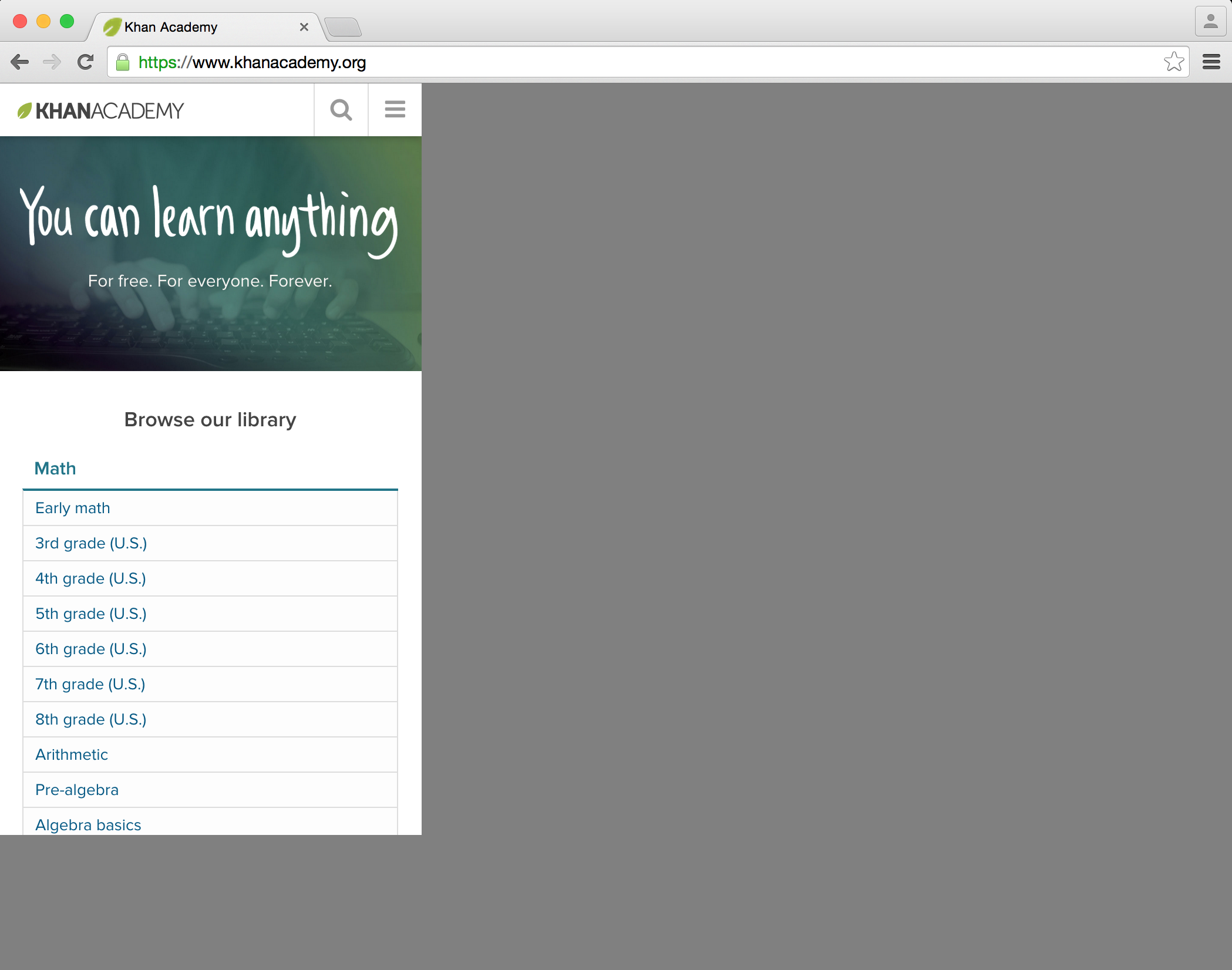Open a new browser tab
1232x970 pixels.
tap(343, 27)
